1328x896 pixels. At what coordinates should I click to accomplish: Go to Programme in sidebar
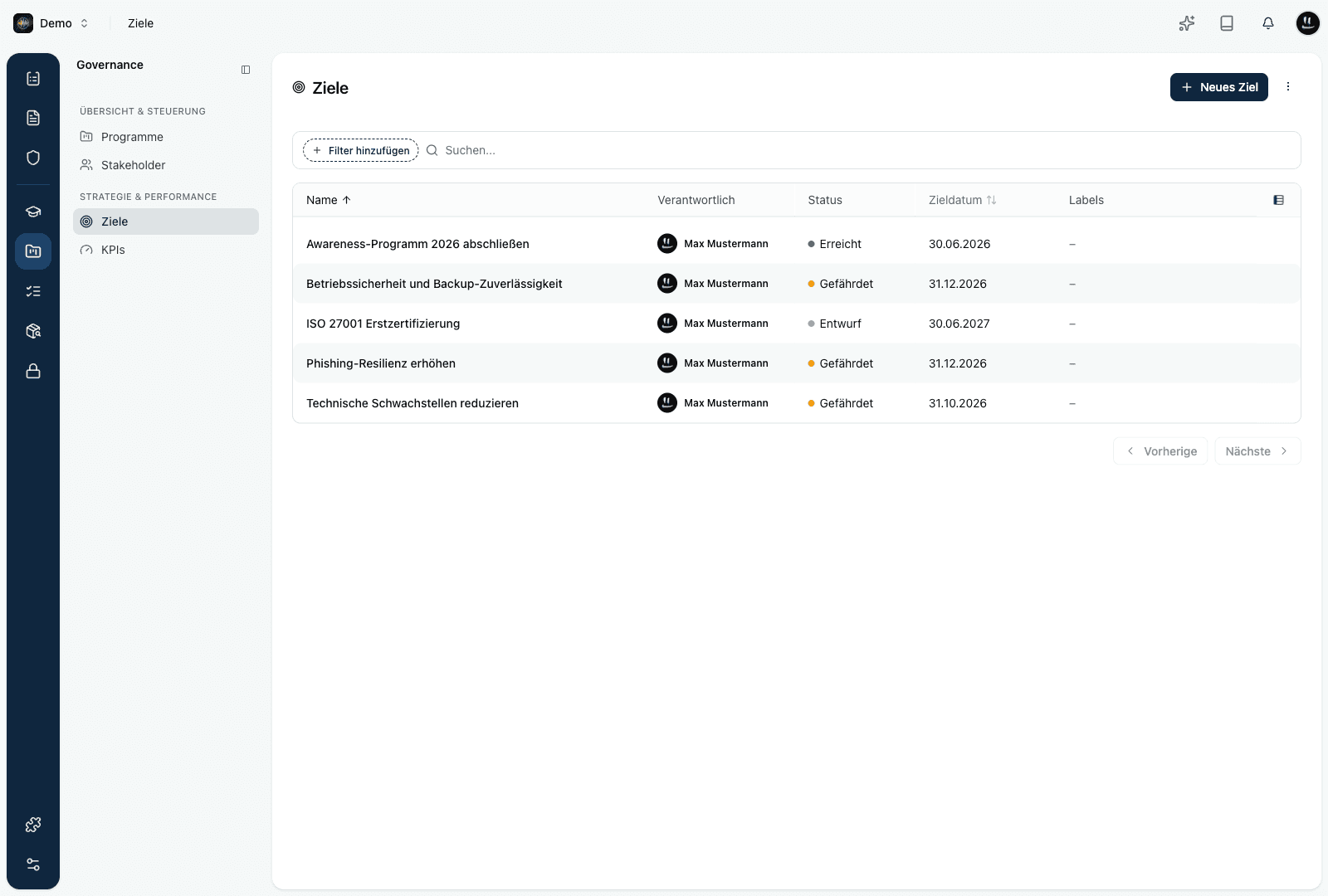[166, 137]
